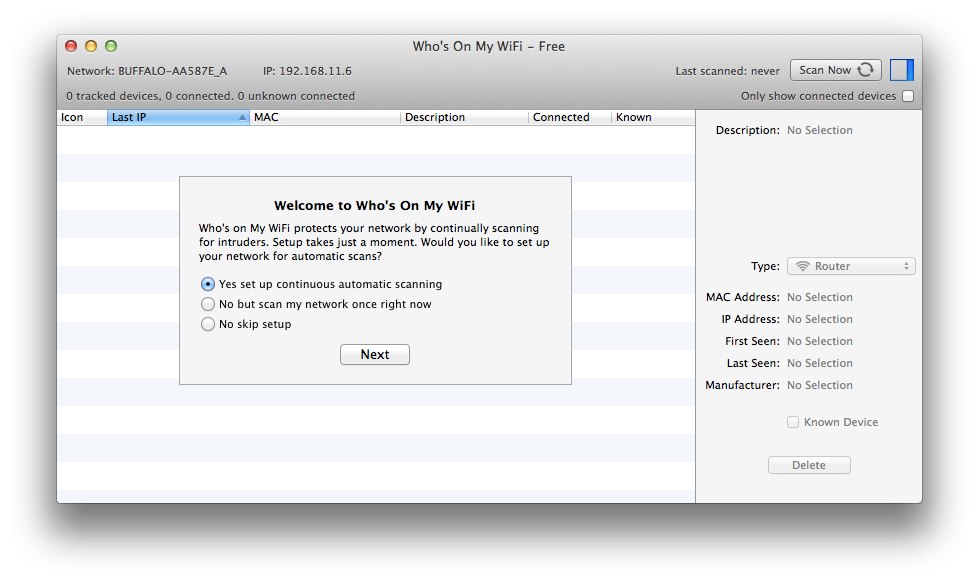Enable Only show connected devices checkbox
Viewport: 979px width, 582px height.
(x=908, y=96)
